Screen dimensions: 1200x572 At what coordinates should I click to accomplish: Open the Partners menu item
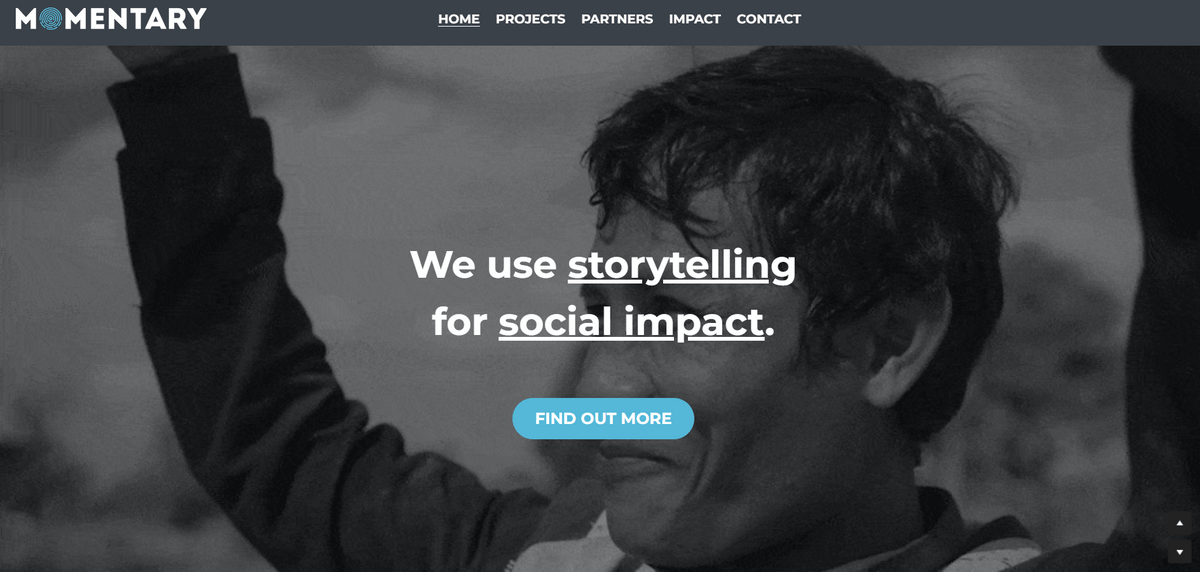coord(617,19)
